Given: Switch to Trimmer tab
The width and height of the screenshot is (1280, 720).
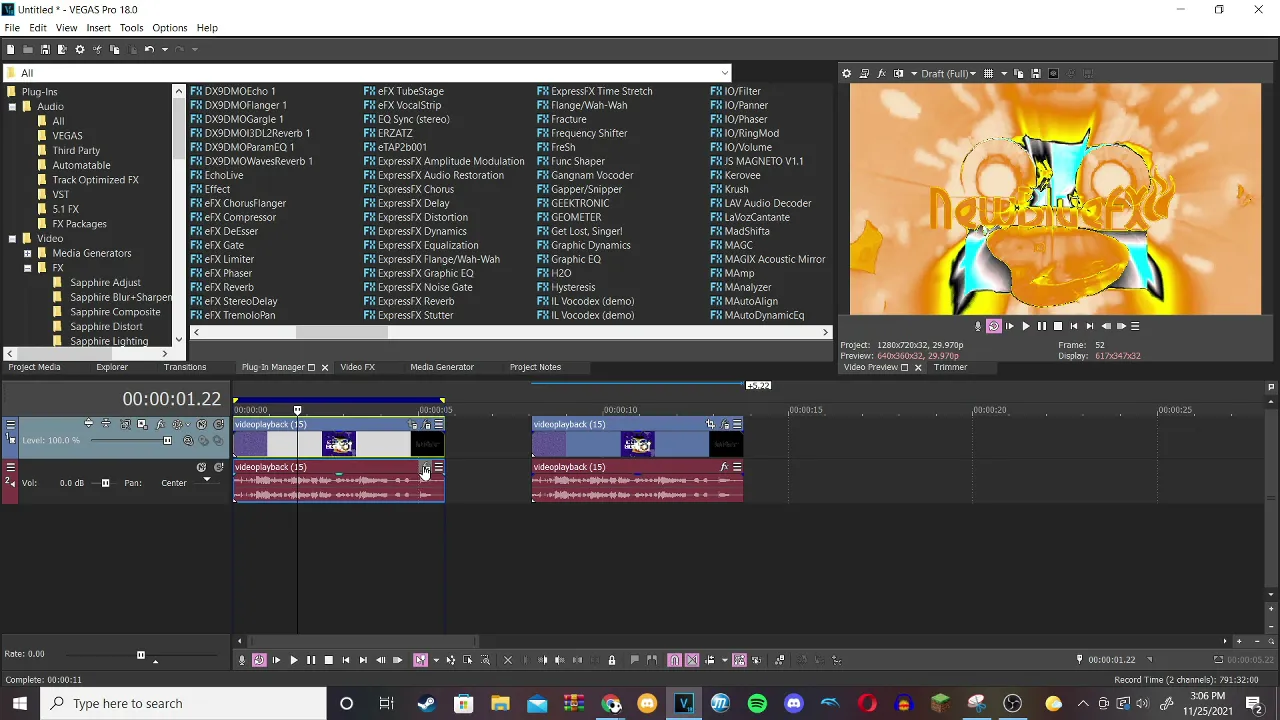Looking at the screenshot, I should click(950, 367).
